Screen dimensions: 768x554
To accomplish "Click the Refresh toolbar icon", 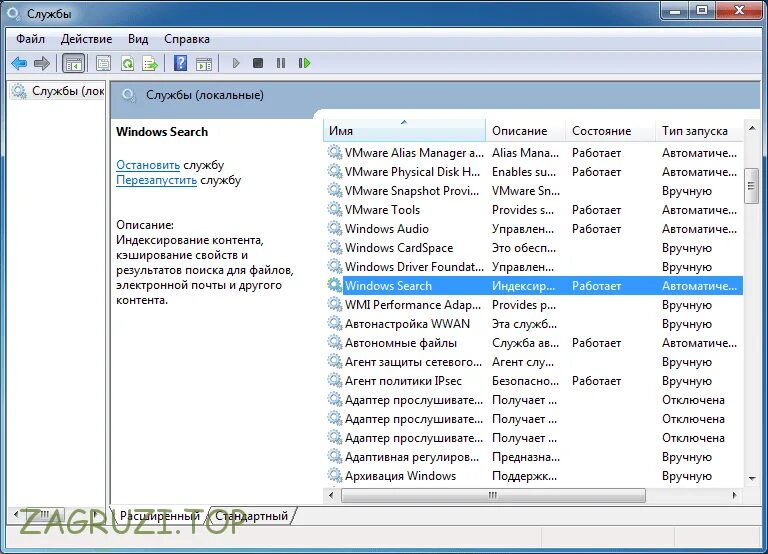I will tap(127, 63).
